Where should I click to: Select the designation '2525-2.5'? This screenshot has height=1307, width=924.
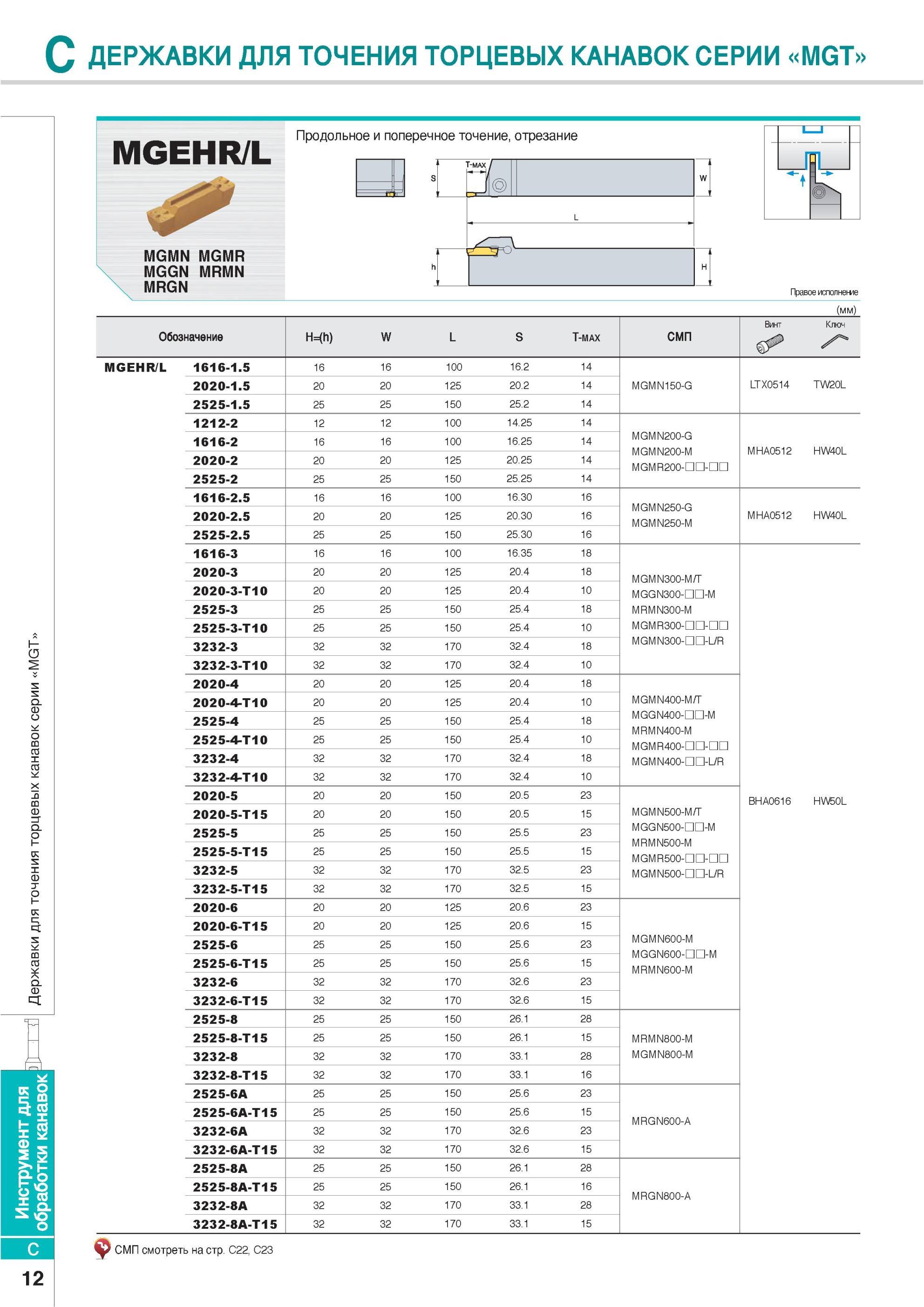[221, 535]
